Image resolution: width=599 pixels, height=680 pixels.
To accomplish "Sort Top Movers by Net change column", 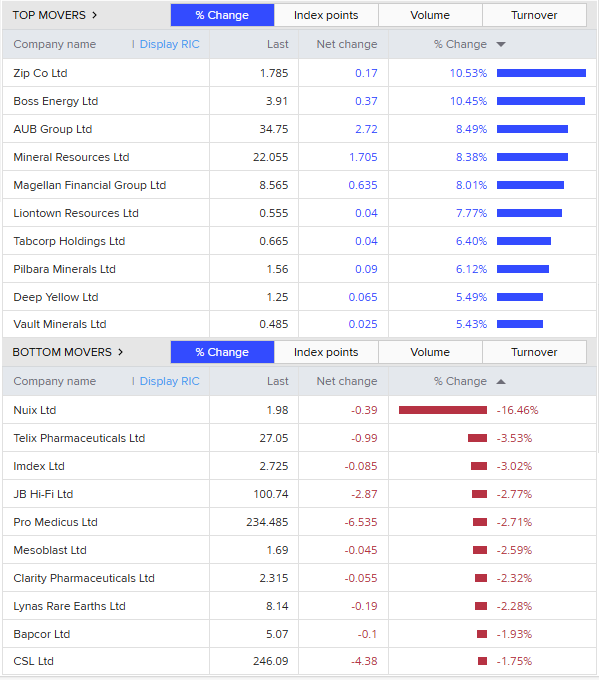I will (347, 44).
